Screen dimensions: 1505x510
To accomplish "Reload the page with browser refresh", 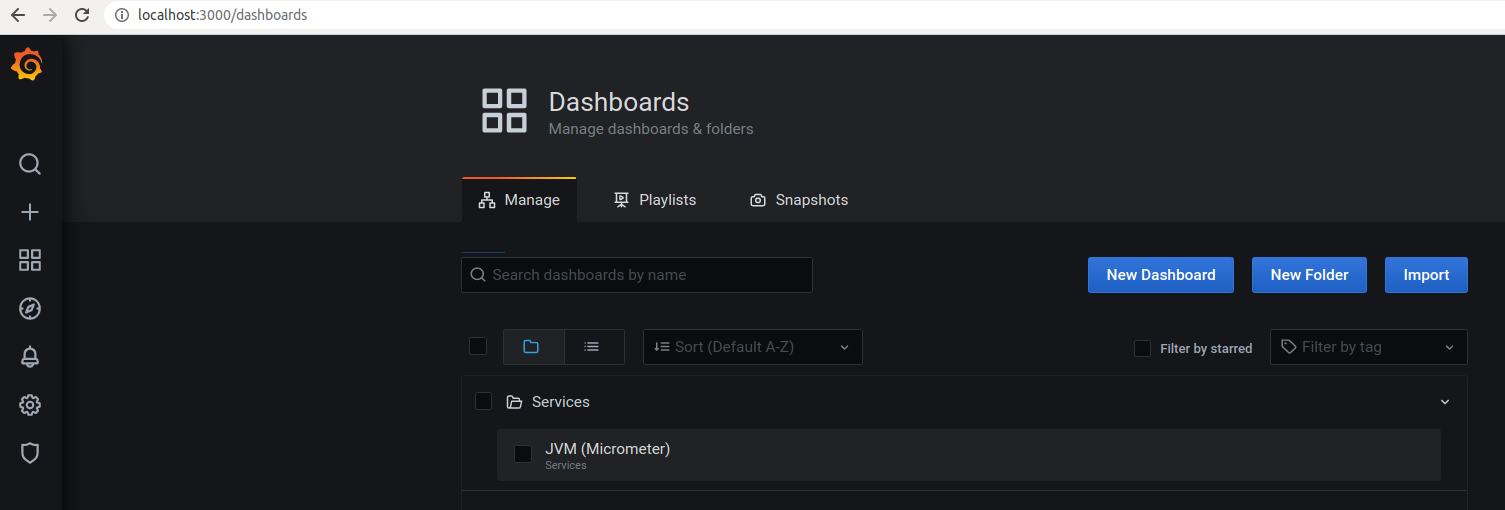I will [82, 15].
